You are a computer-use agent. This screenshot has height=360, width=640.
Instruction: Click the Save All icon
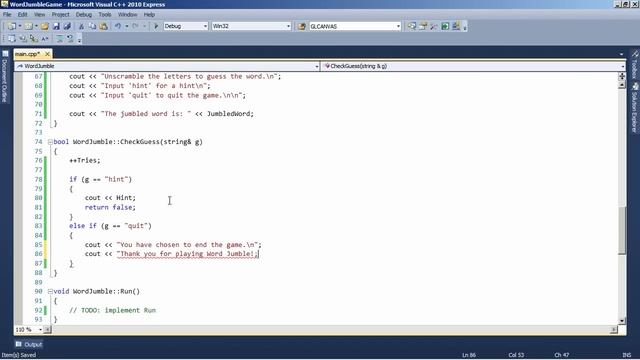[x=67, y=26]
